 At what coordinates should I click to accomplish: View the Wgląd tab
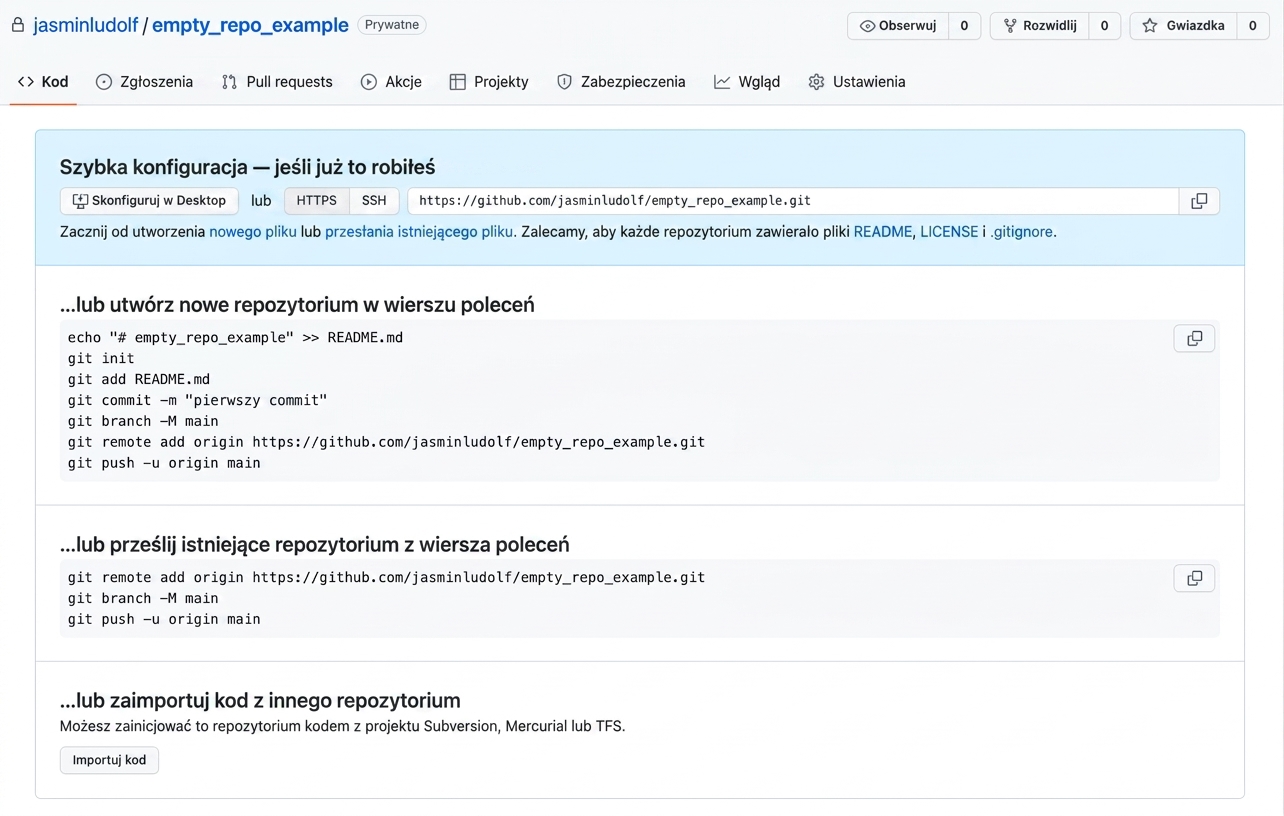[747, 82]
